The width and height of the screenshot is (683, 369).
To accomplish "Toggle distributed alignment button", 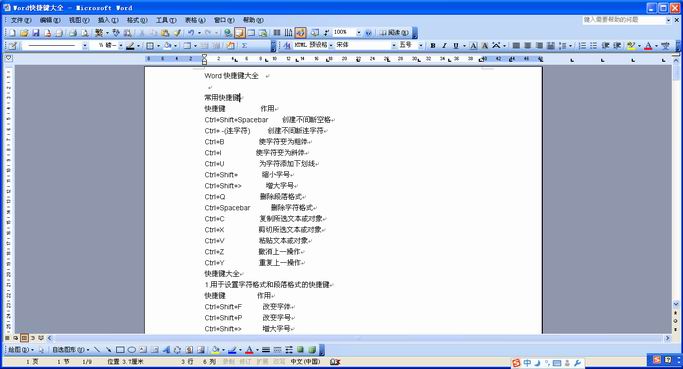I will pos(551,45).
